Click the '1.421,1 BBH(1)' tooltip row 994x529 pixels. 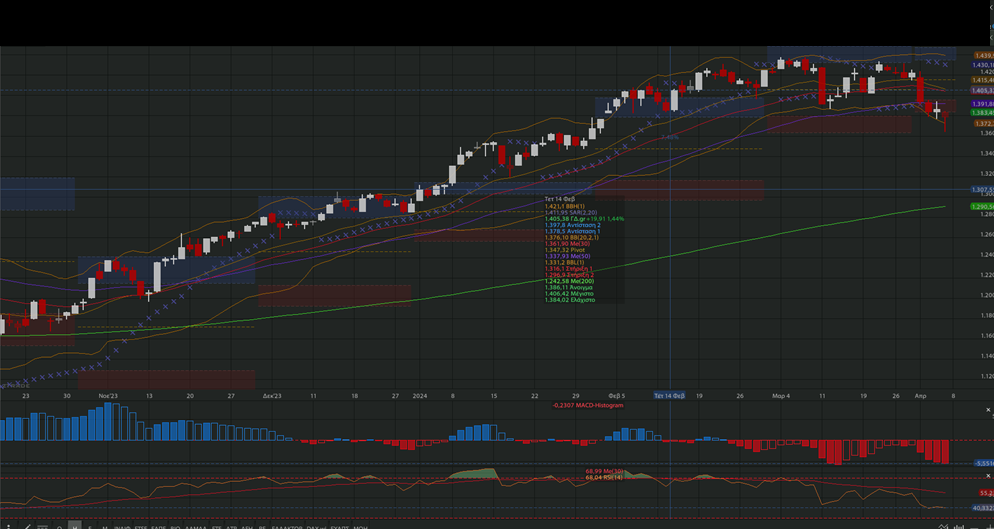pos(565,206)
